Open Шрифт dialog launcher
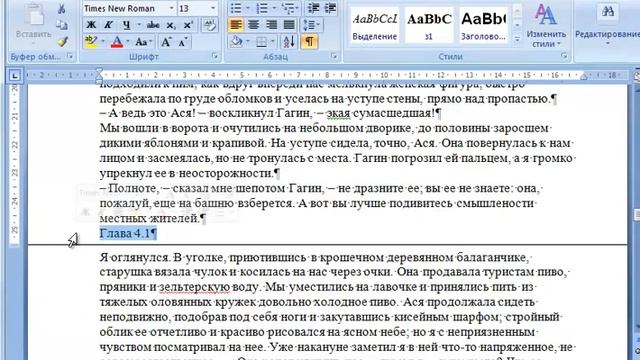 215,57
